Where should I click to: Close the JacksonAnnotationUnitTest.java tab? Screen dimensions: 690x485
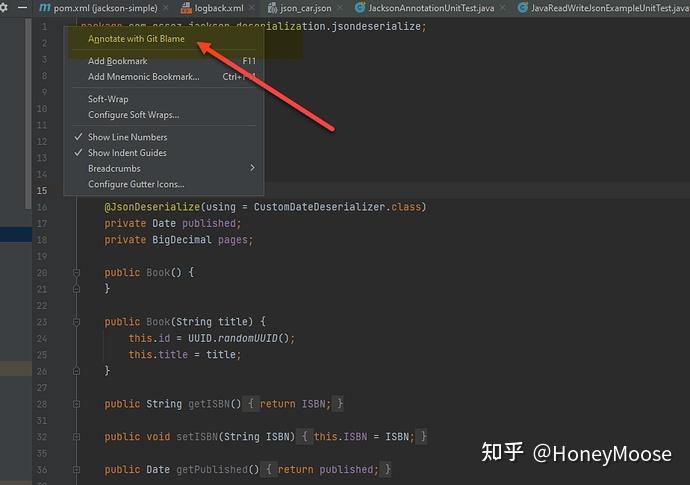click(x=503, y=8)
